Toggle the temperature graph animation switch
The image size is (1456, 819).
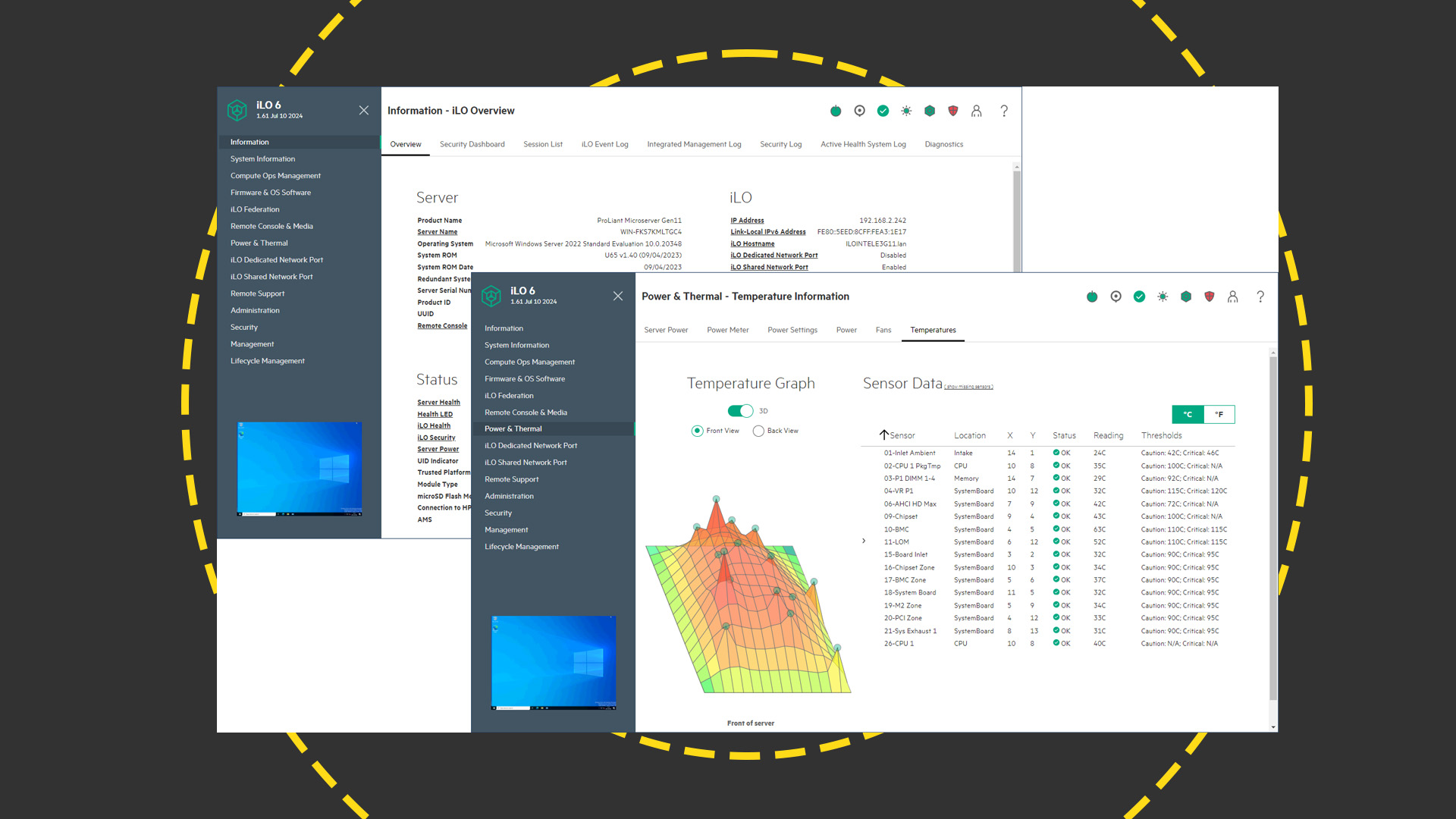(740, 410)
